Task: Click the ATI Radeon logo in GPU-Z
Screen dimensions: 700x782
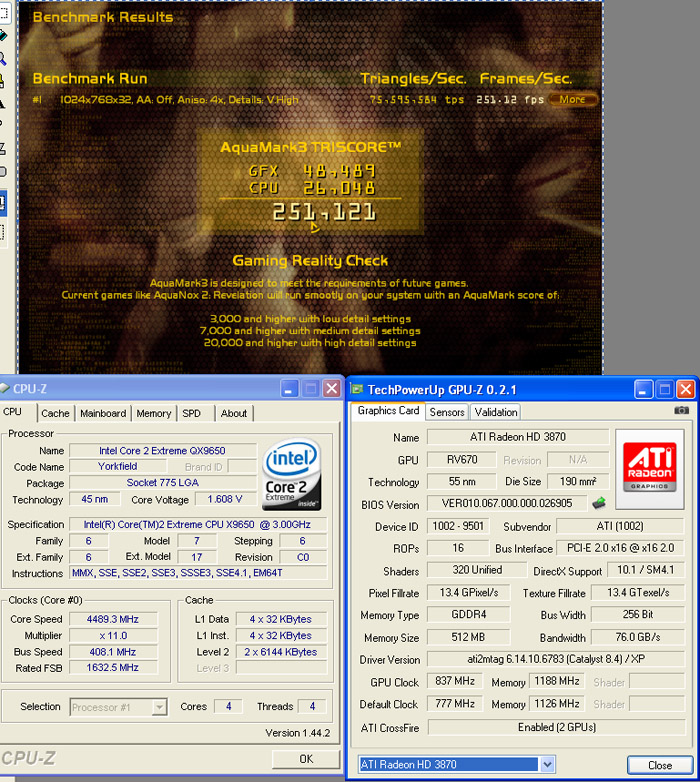Action: pos(650,468)
